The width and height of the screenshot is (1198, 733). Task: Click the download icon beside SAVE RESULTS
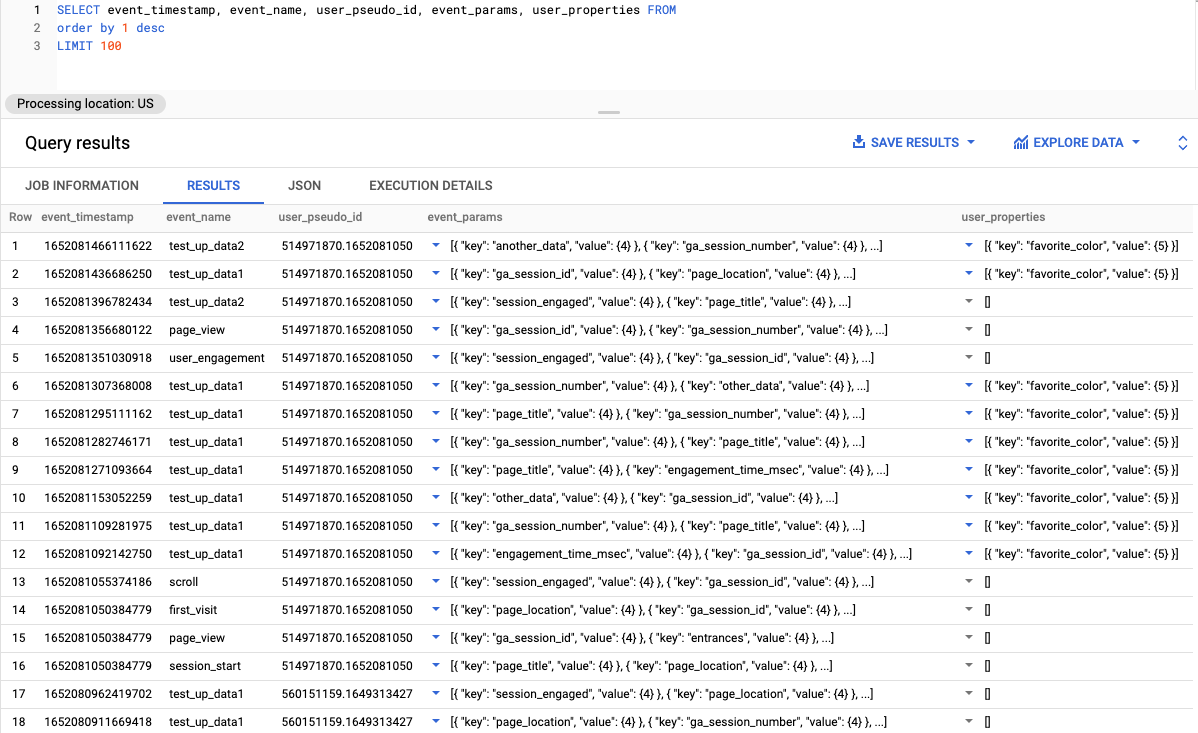coord(858,142)
